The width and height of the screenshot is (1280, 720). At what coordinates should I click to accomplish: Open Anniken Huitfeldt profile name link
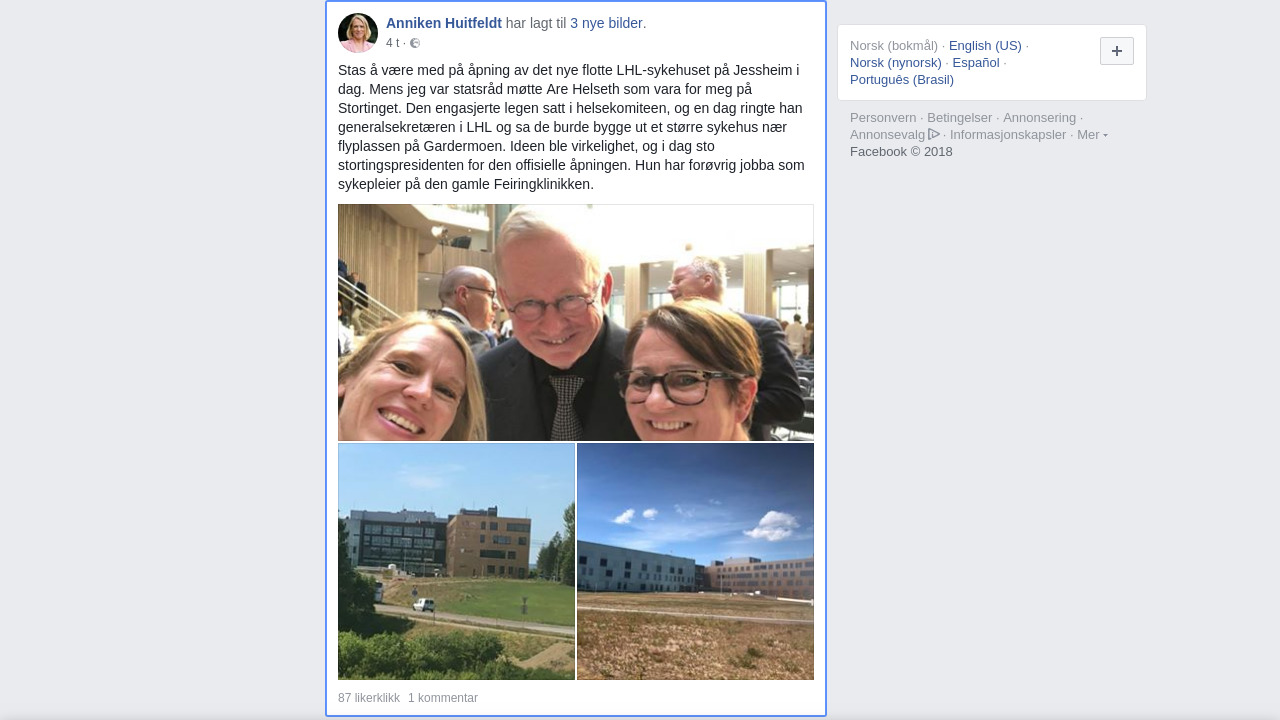444,23
